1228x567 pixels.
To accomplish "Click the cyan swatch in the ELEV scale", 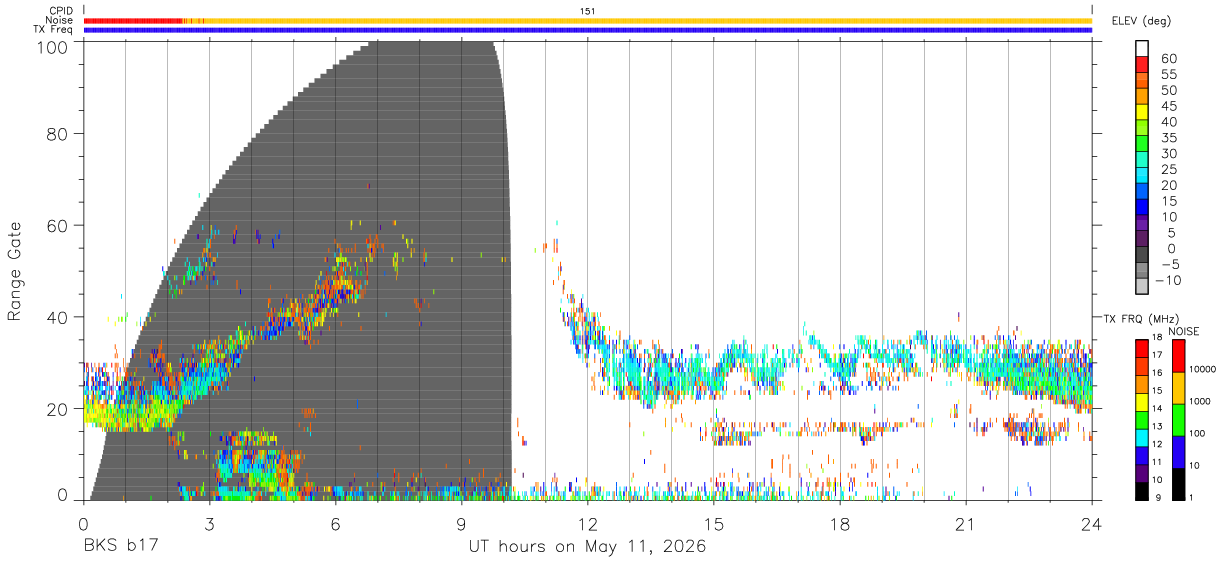I will pyautogui.click(x=1142, y=175).
